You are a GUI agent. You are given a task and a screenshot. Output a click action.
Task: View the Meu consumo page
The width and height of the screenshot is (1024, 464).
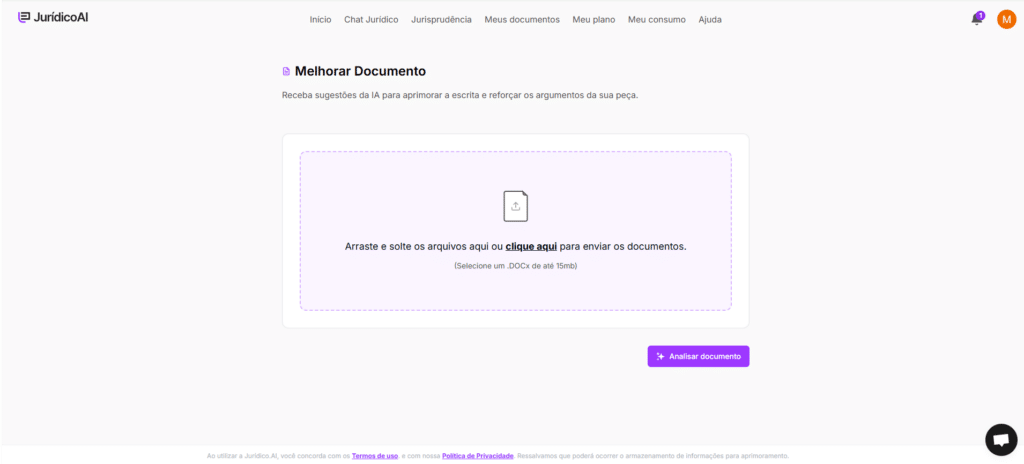coord(656,19)
